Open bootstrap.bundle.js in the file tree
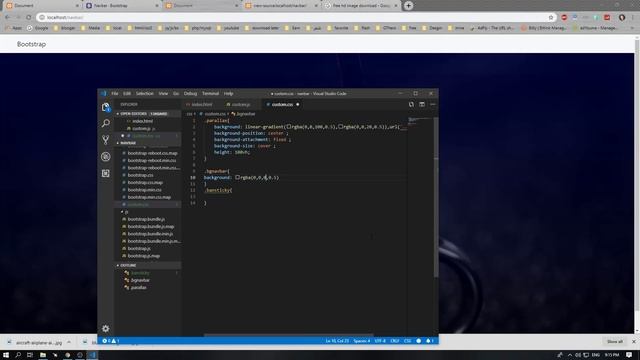Screen dimensions: 640x360 tap(146, 219)
